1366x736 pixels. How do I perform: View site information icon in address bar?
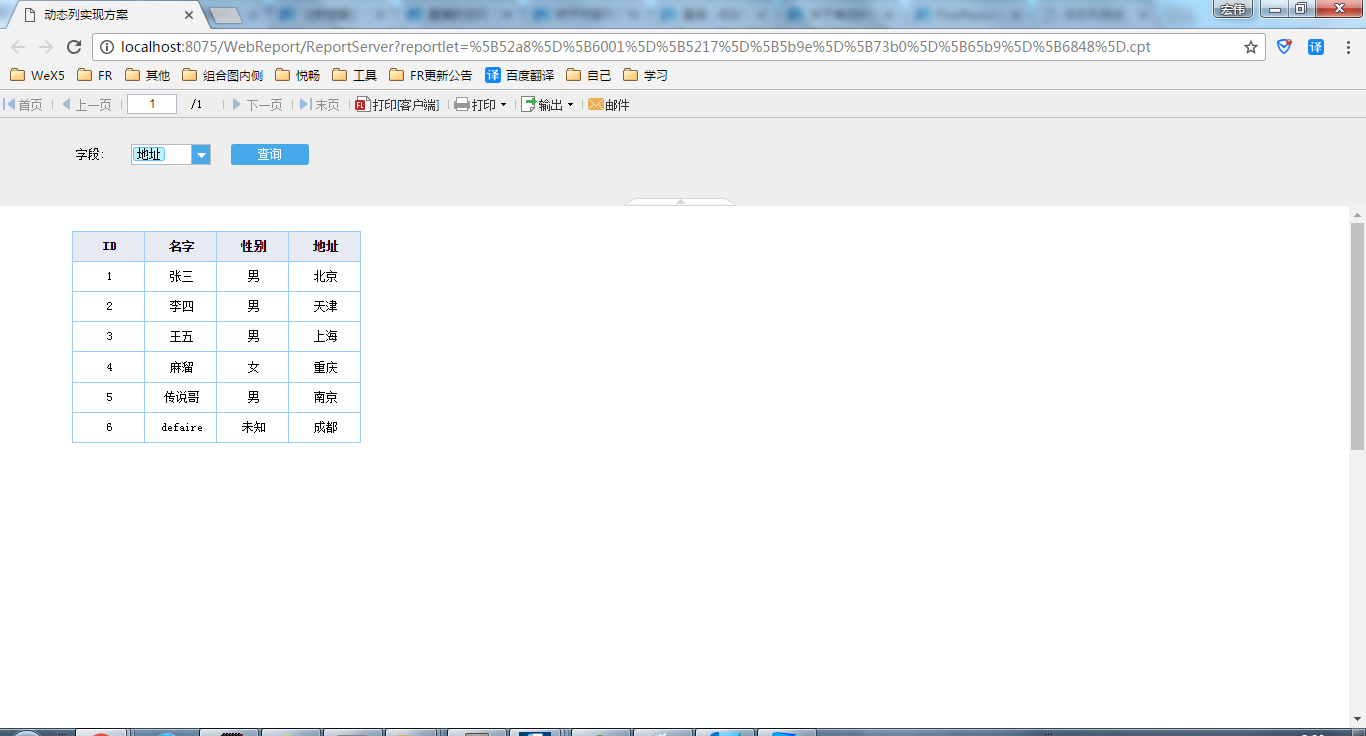(x=107, y=47)
